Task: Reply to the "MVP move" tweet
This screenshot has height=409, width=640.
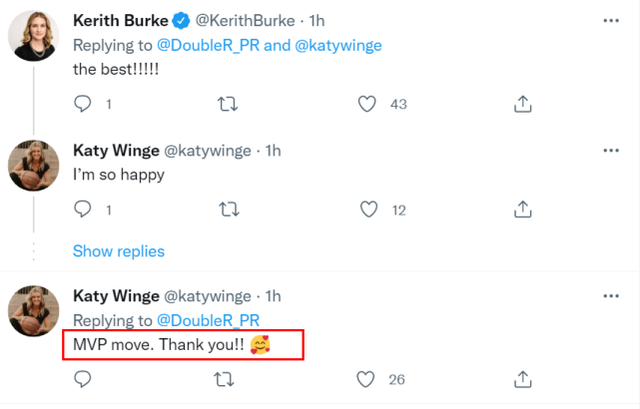Action: 84,379
